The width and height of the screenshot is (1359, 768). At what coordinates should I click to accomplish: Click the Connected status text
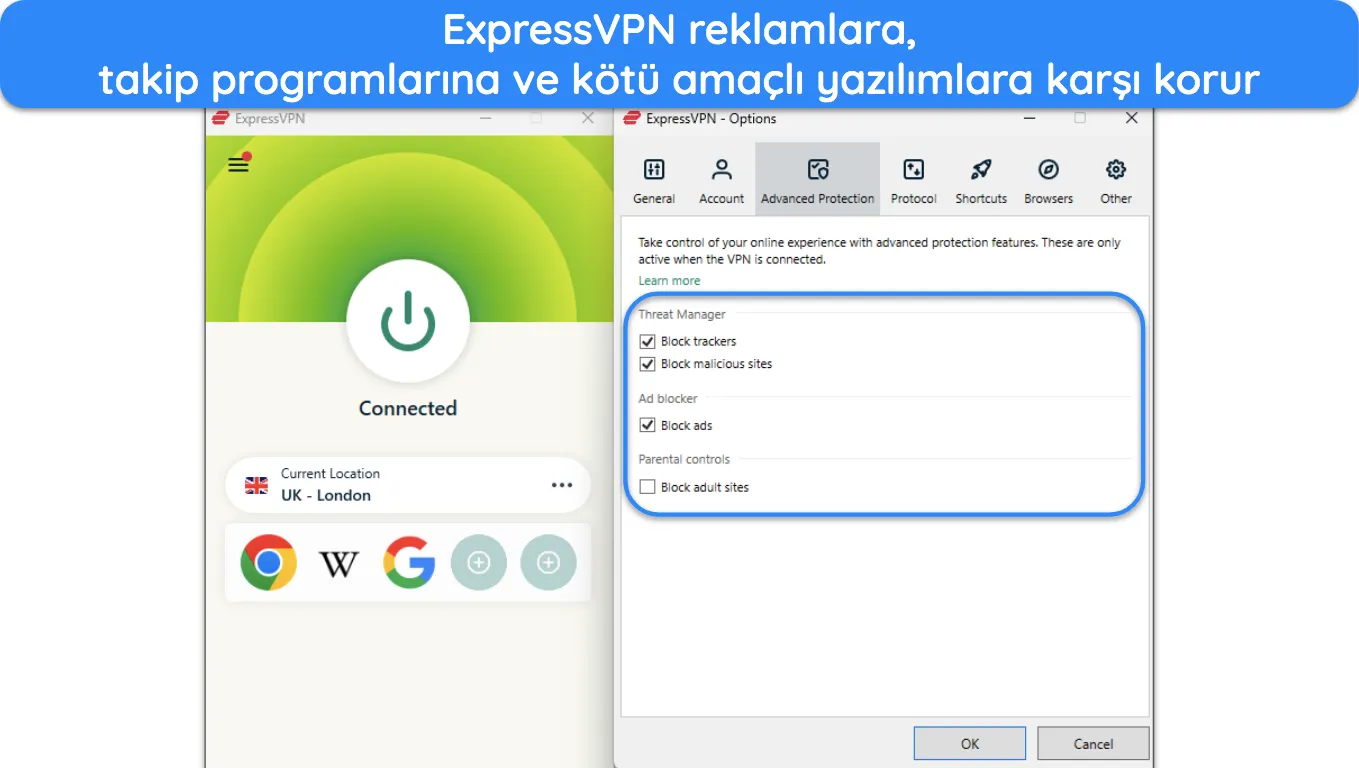[x=408, y=408]
